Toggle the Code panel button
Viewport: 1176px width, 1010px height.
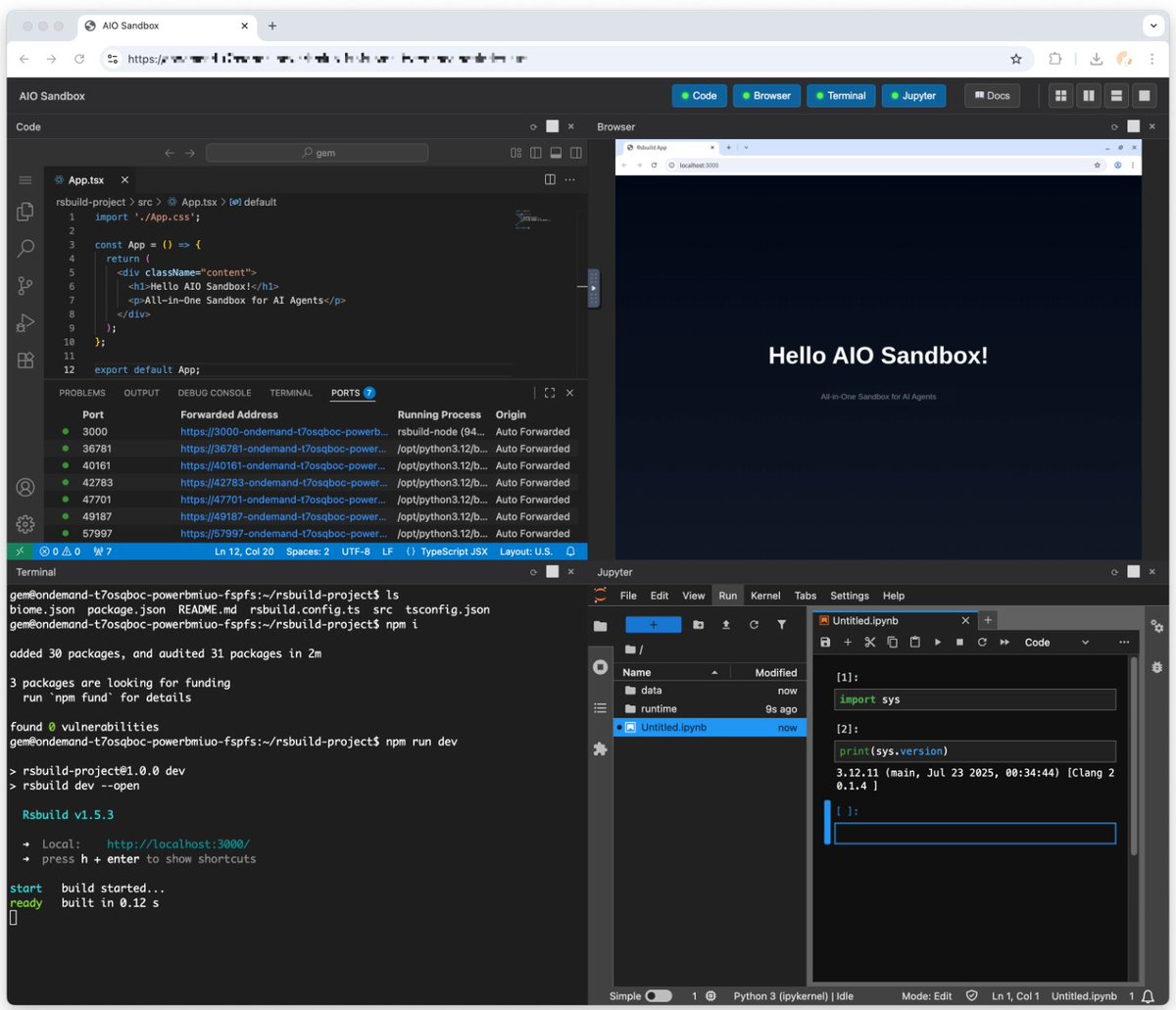coord(699,95)
